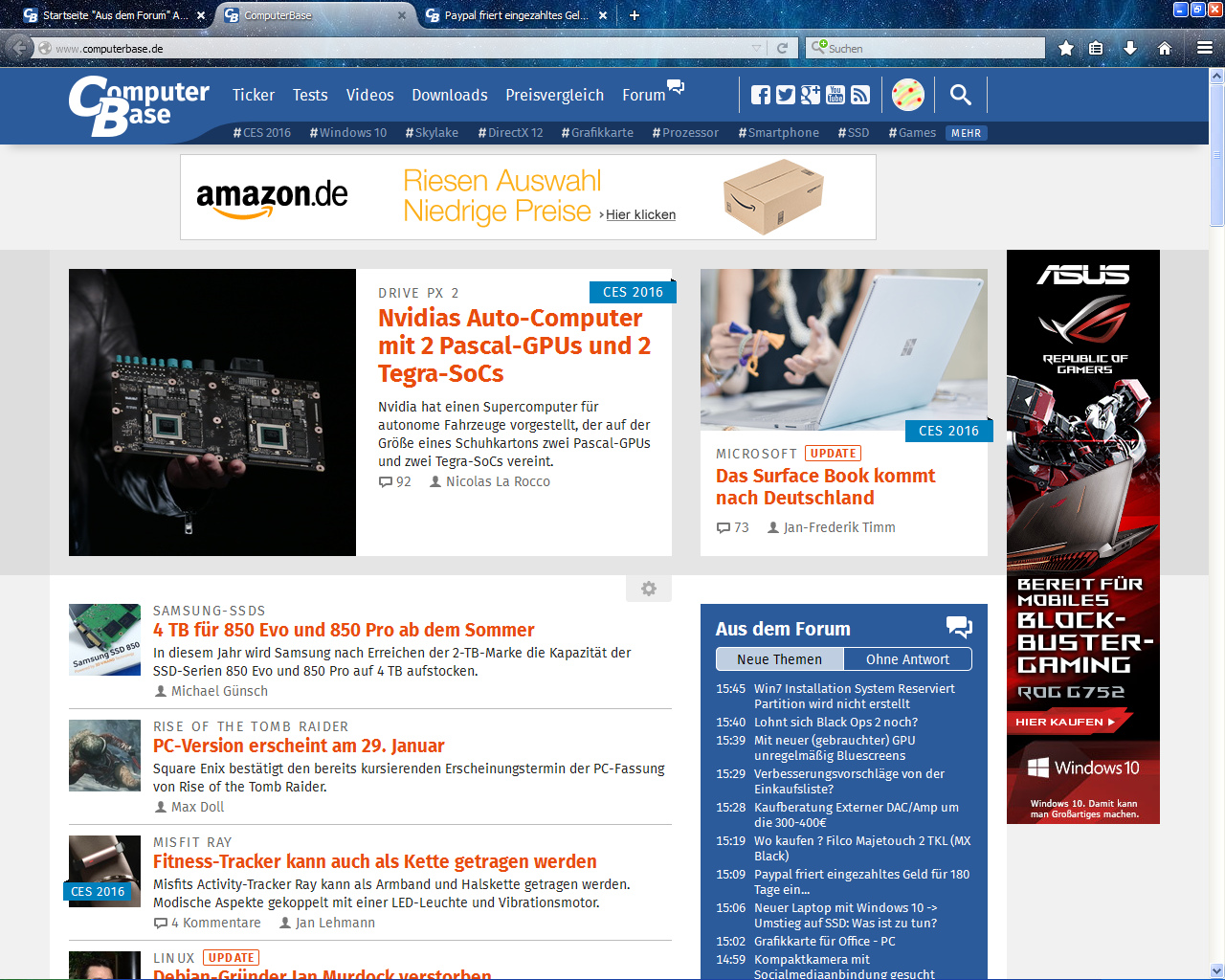Click HIER KAUFEN in ASUS ad
Screen dimensions: 1225x980
coord(1065,722)
